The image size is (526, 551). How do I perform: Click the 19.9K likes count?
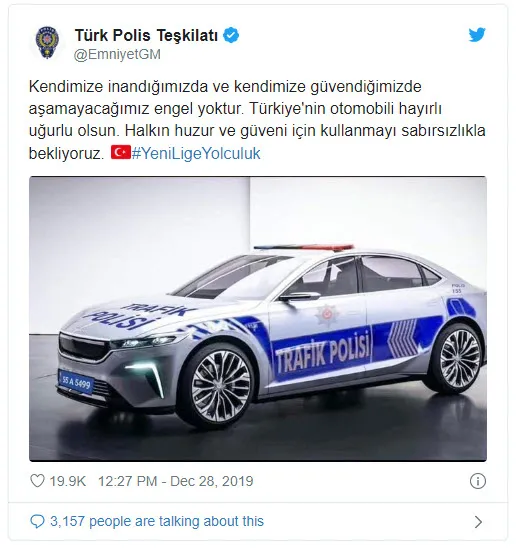click(x=67, y=481)
